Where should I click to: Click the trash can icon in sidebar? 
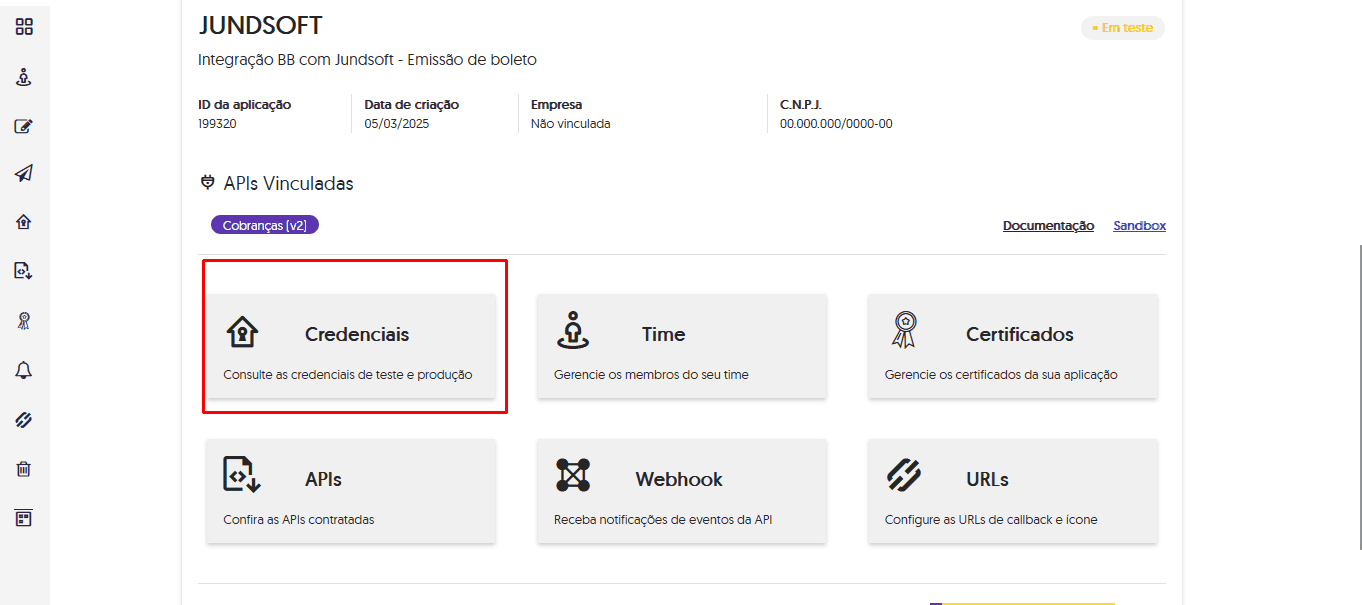pyautogui.click(x=24, y=468)
